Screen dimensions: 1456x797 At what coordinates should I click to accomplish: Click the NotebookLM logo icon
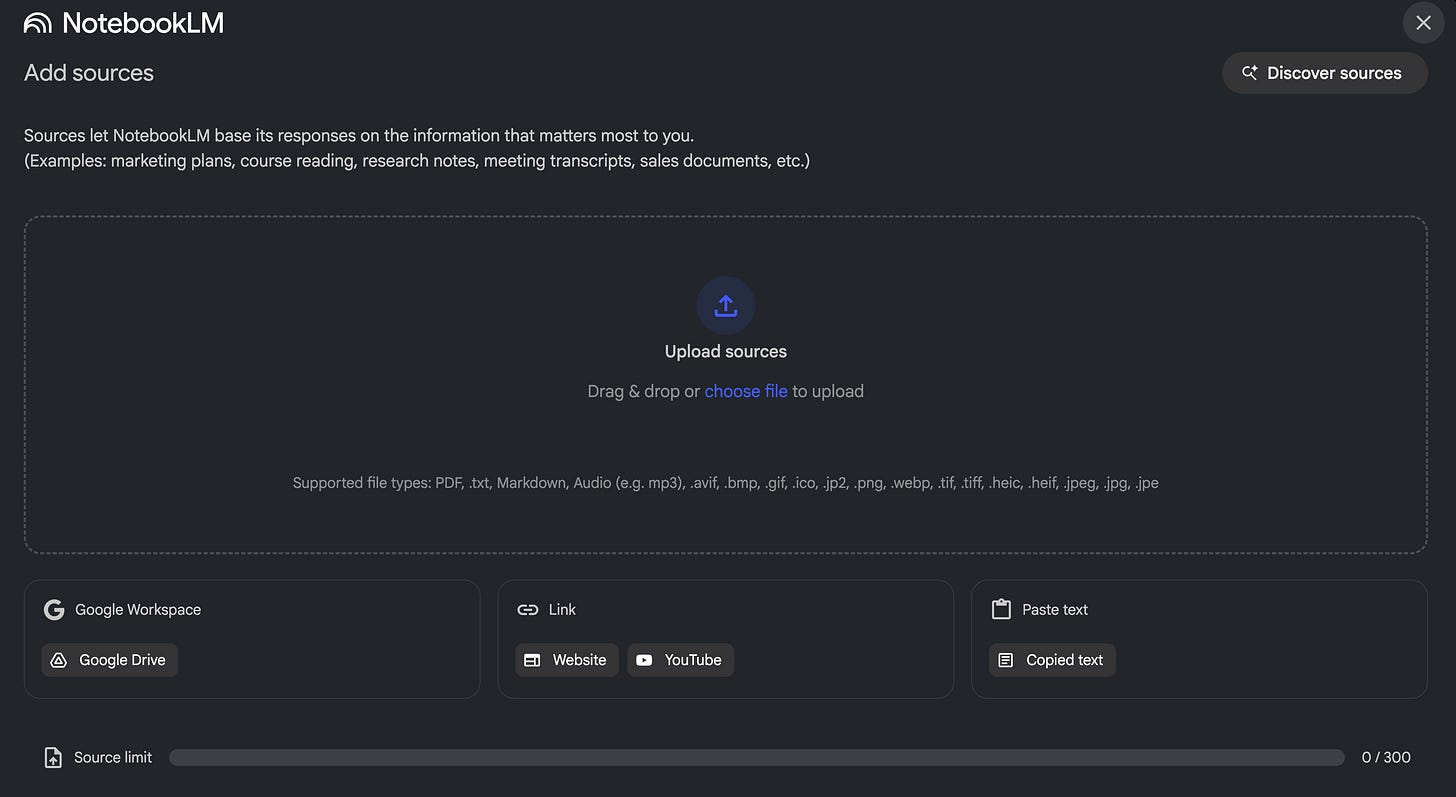[38, 23]
